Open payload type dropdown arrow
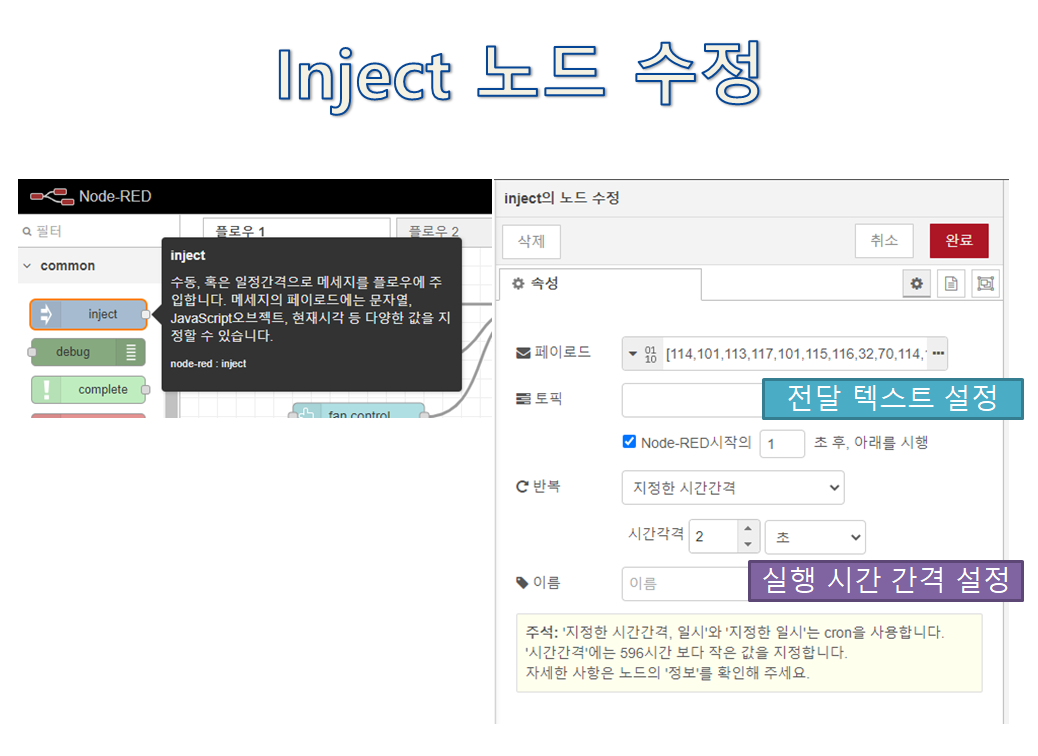1038x756 pixels. pos(633,354)
